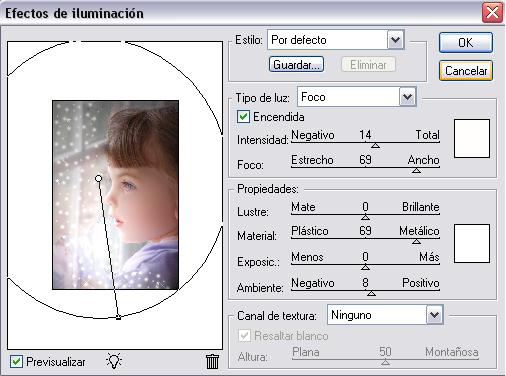Viewport: 506px width, 376px height.
Task: Open the Estilo dropdown arrow
Action: [396, 40]
